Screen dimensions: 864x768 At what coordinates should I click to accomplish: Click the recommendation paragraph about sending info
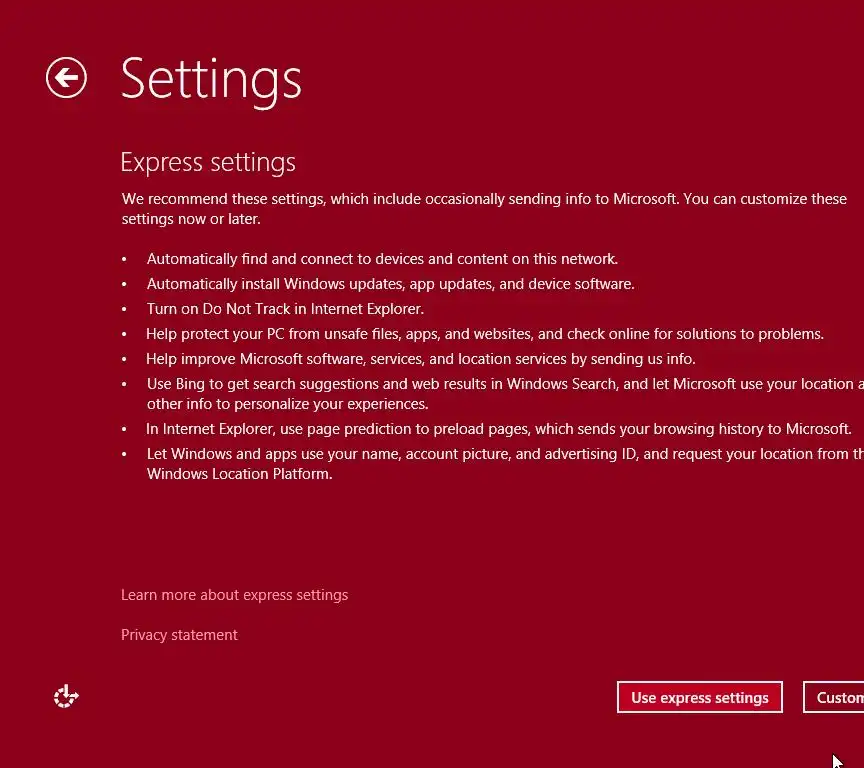tap(484, 208)
